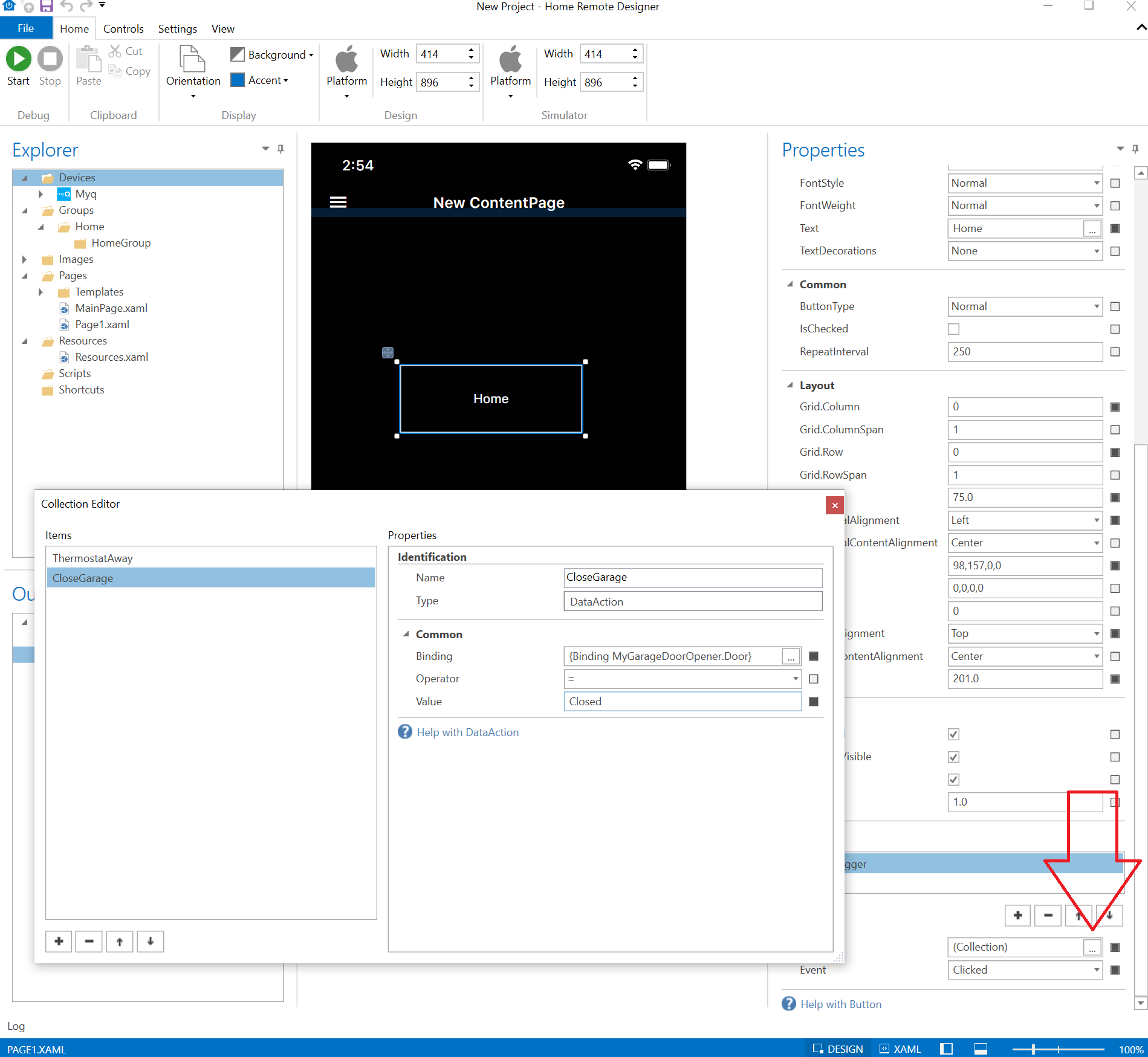Expand the Images folder node
The width and height of the screenshot is (1148, 1057).
coord(24,259)
